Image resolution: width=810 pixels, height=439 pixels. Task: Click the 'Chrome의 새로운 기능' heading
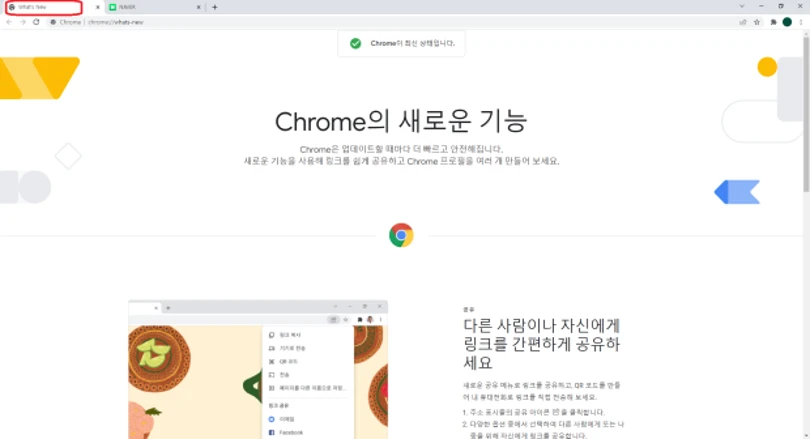coord(401,121)
